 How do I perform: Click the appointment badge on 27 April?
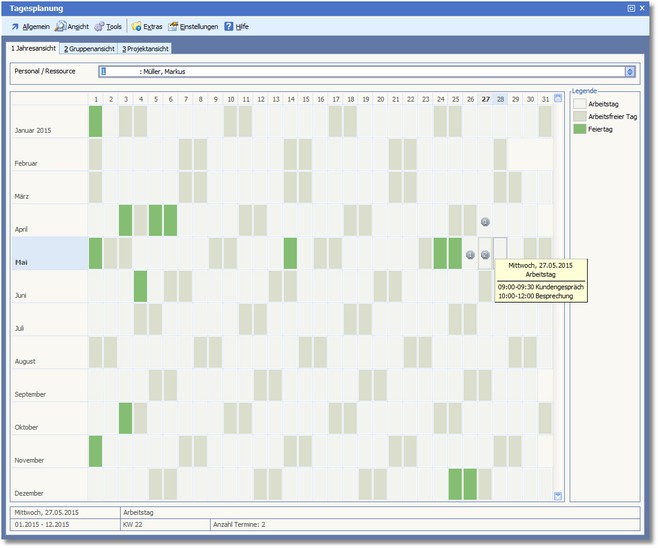tap(485, 222)
